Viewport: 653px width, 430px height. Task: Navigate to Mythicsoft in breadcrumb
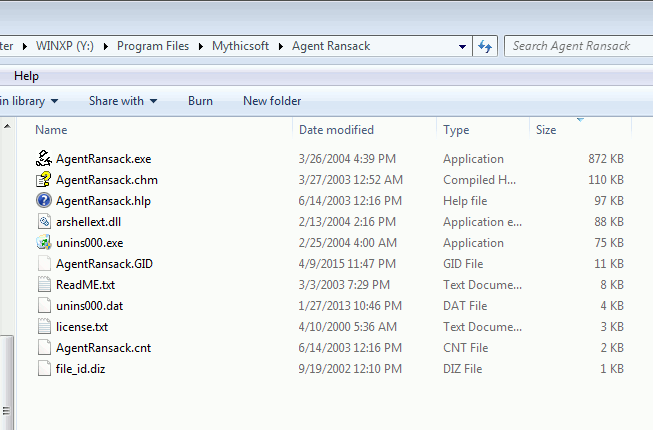(x=240, y=46)
